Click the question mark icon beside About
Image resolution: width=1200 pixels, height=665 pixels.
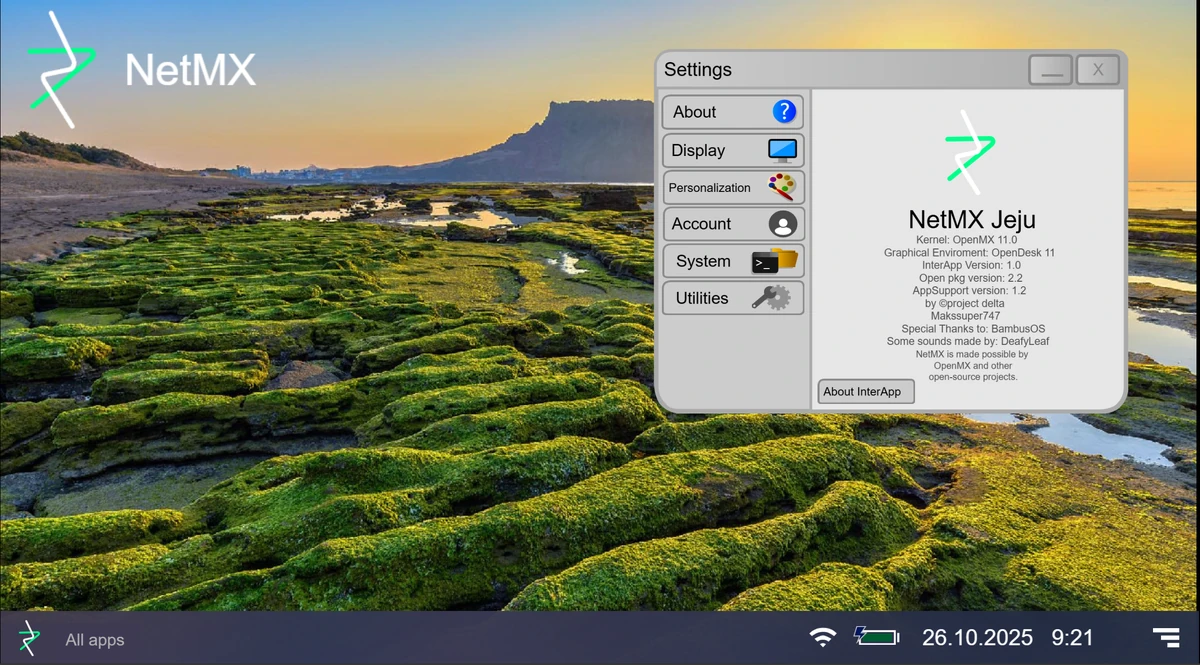click(783, 111)
